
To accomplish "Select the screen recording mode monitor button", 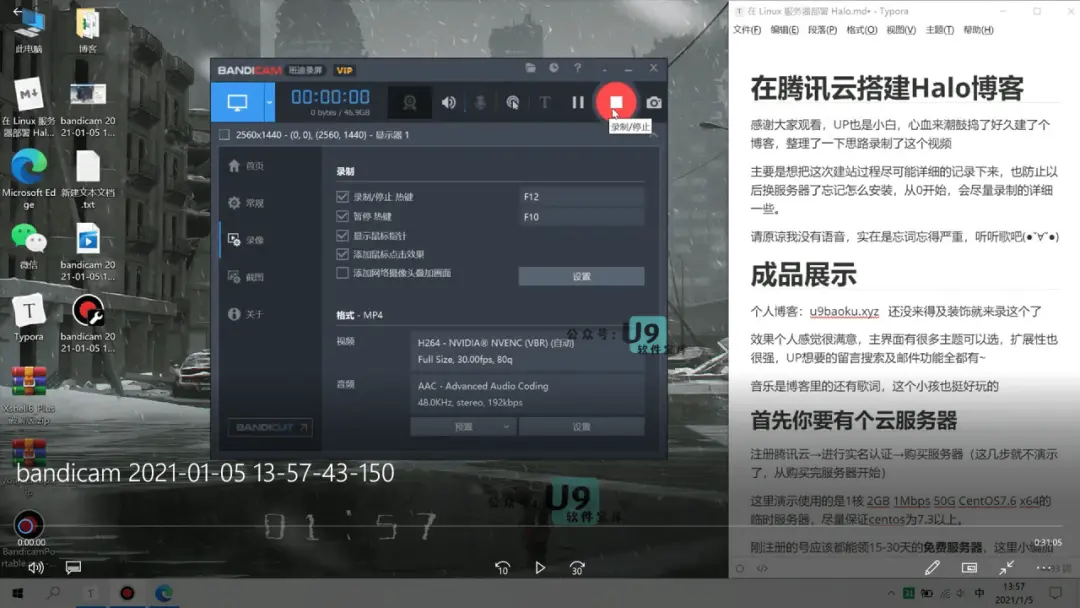I will click(238, 103).
